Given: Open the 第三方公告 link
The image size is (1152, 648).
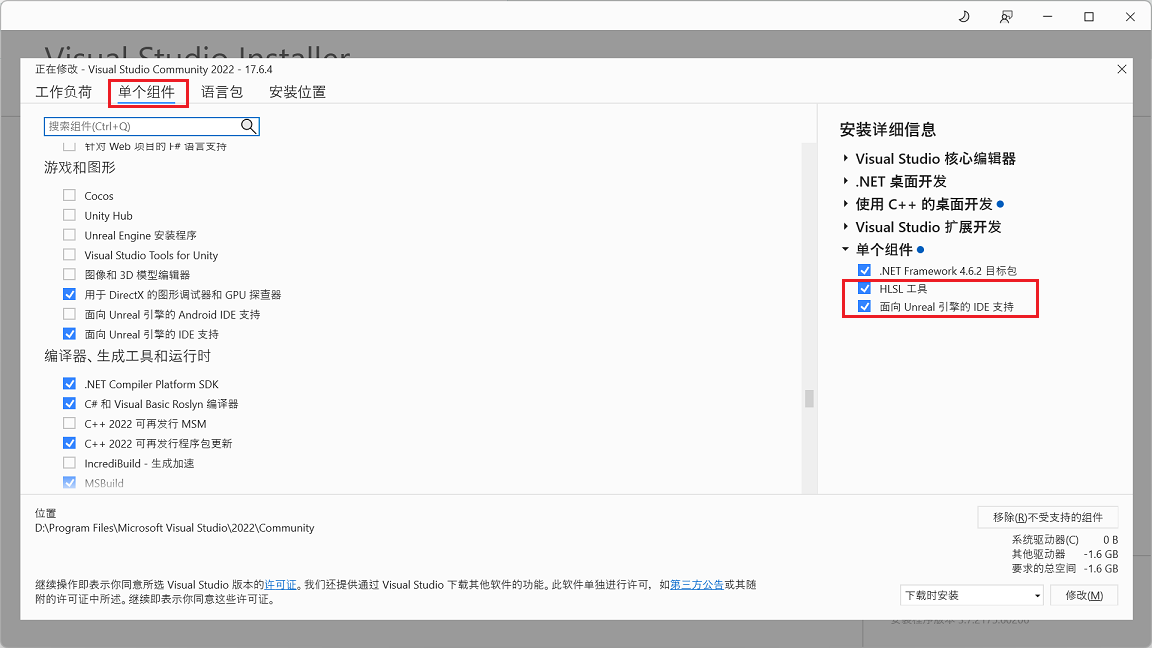Looking at the screenshot, I should tap(696, 585).
